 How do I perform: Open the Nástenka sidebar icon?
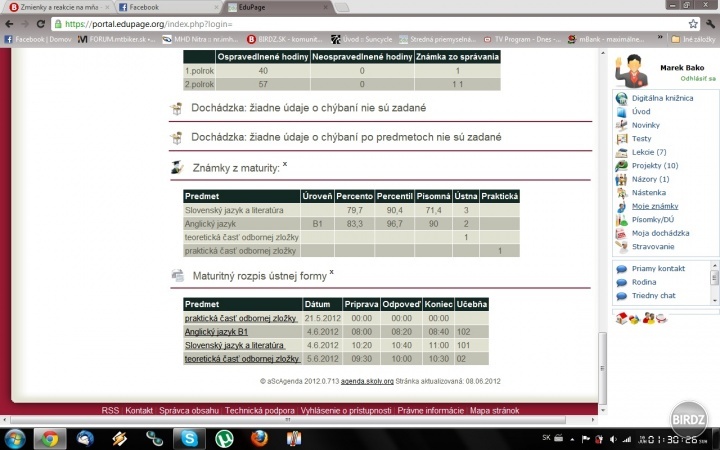click(621, 192)
